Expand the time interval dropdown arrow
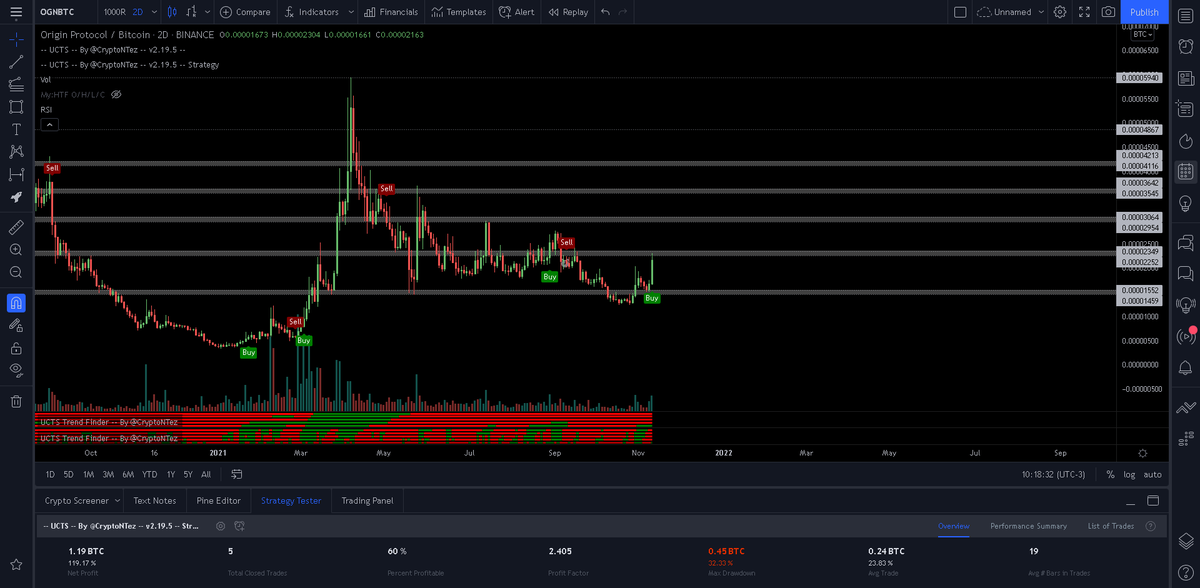 (x=153, y=12)
